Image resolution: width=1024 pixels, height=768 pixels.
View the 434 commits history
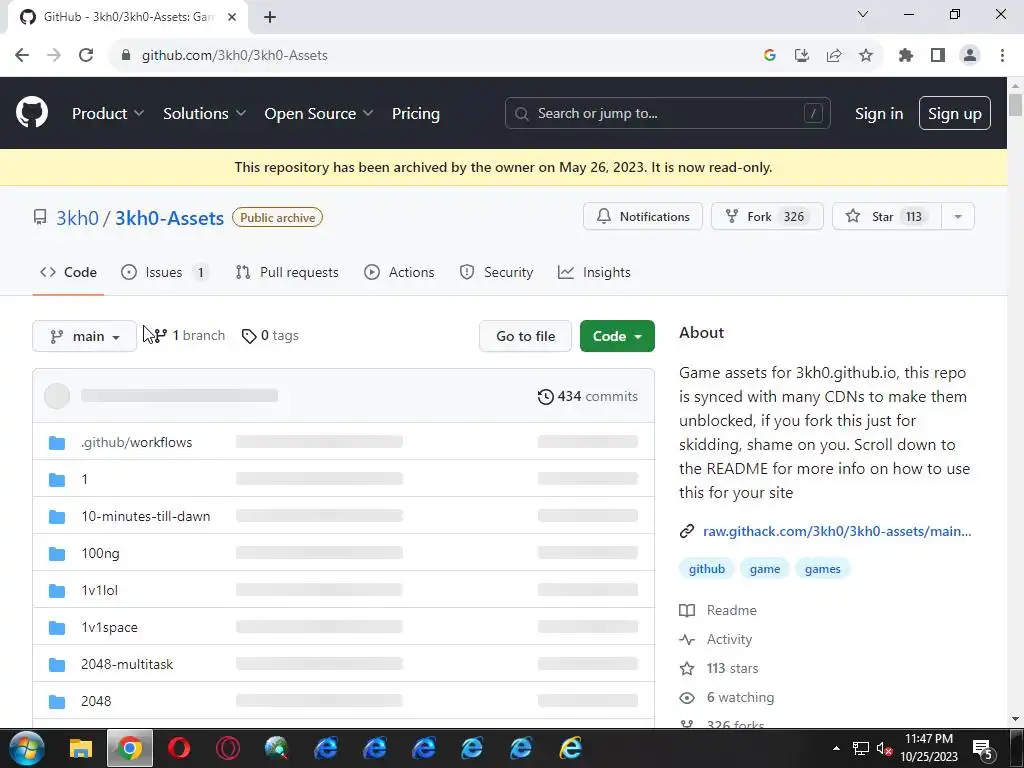pyautogui.click(x=588, y=396)
